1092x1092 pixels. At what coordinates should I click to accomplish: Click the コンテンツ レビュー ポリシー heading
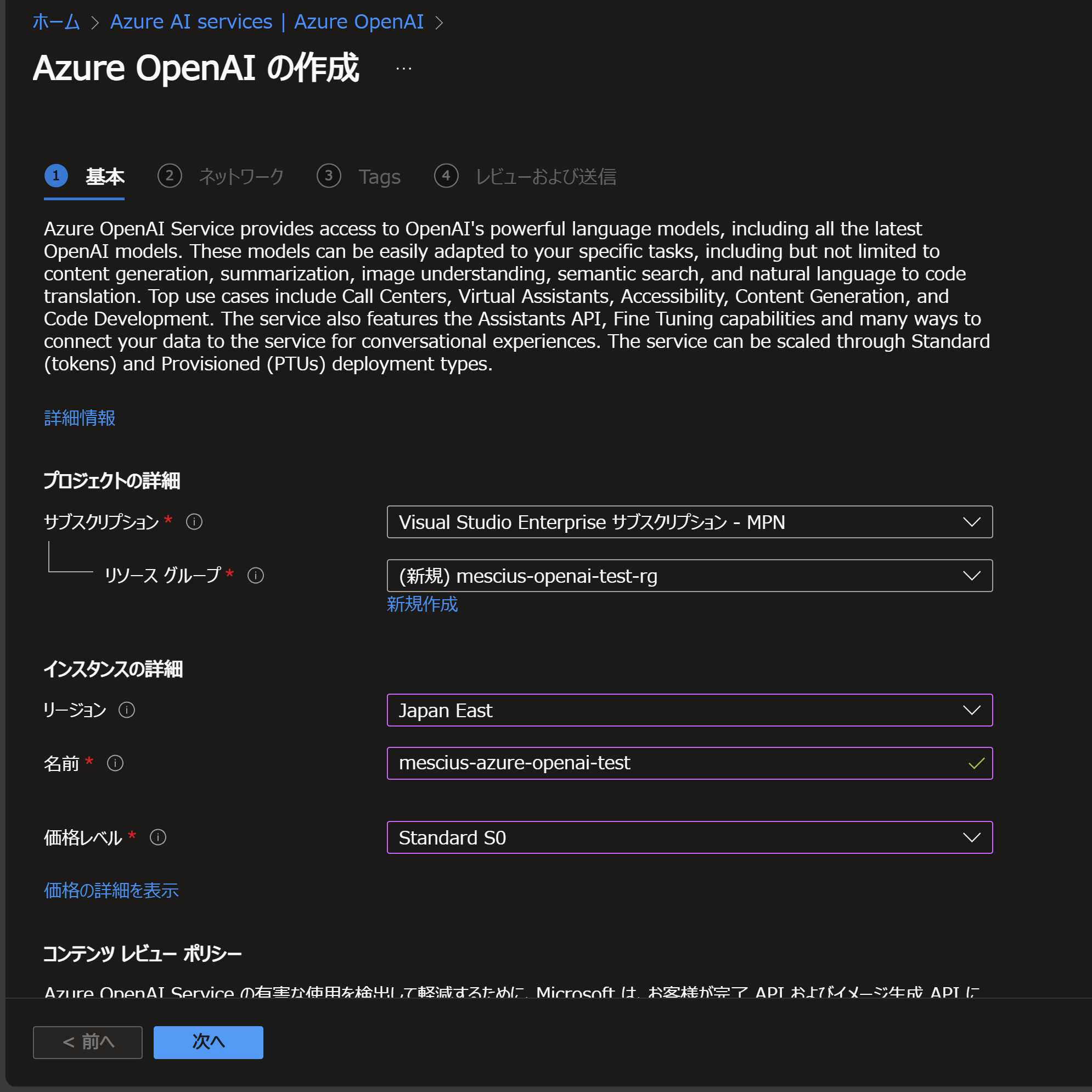coord(143,954)
